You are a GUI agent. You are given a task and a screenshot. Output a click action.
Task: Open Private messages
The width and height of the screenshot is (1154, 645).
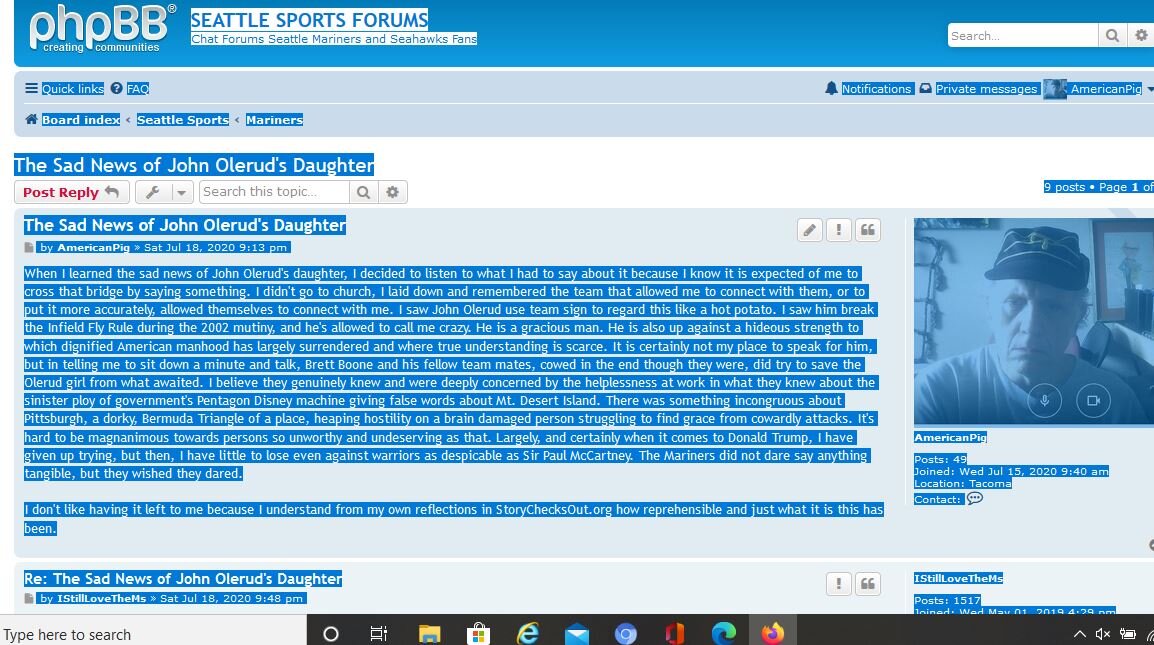(x=986, y=88)
